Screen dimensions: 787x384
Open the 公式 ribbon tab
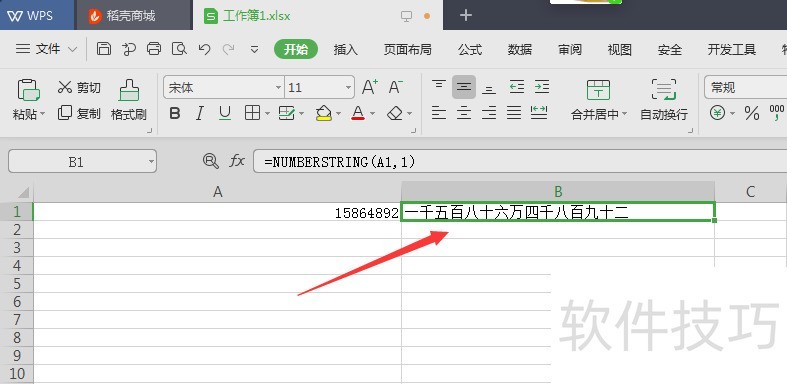pyautogui.click(x=470, y=49)
